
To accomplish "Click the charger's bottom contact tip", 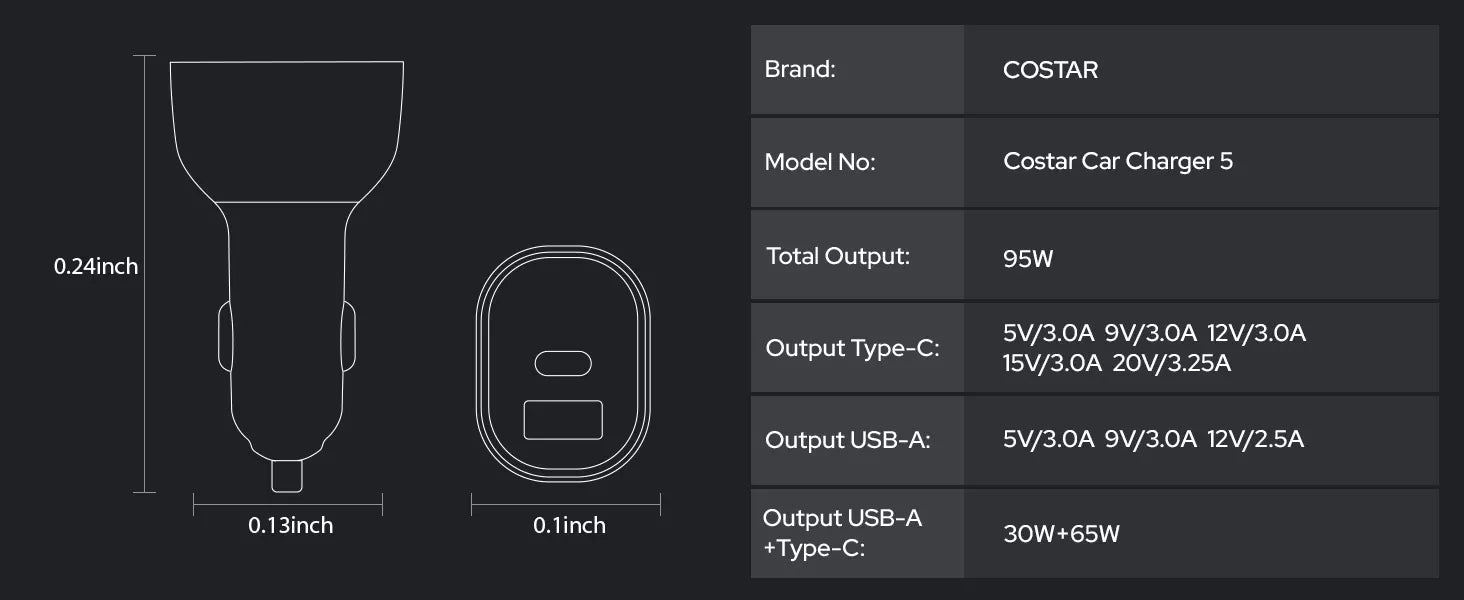I will click(x=286, y=476).
